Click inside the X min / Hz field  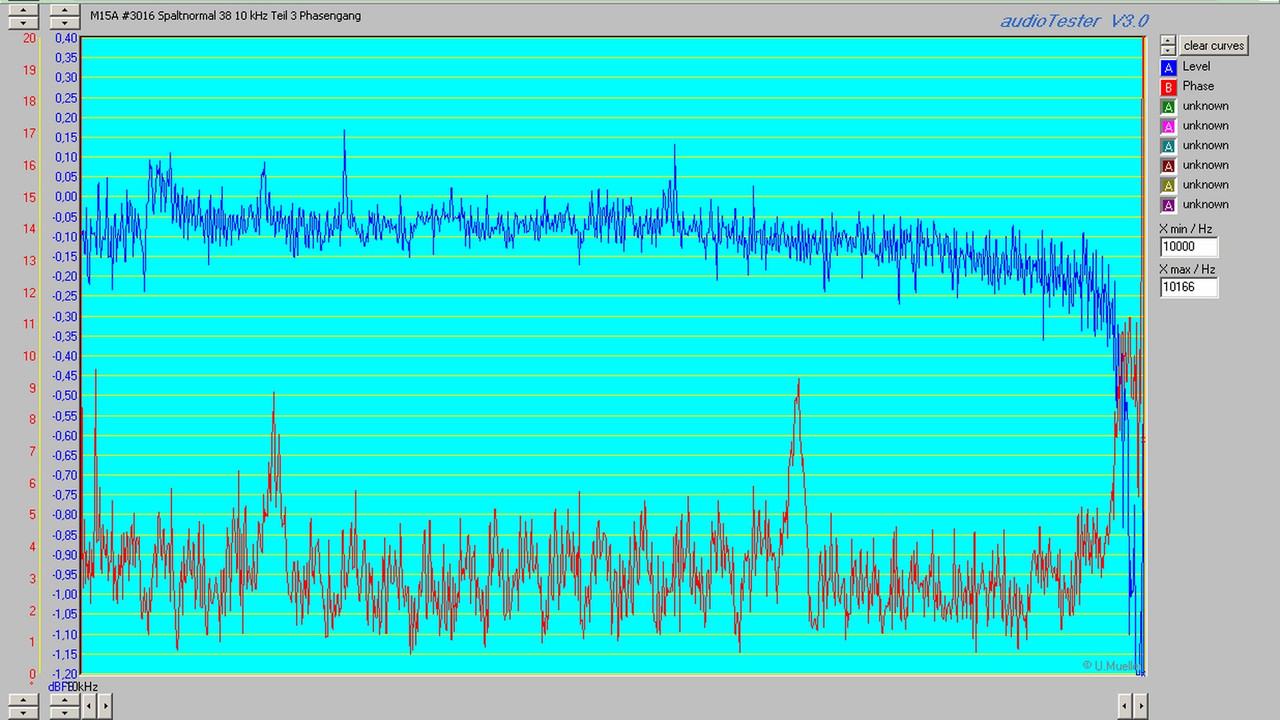(x=1187, y=246)
